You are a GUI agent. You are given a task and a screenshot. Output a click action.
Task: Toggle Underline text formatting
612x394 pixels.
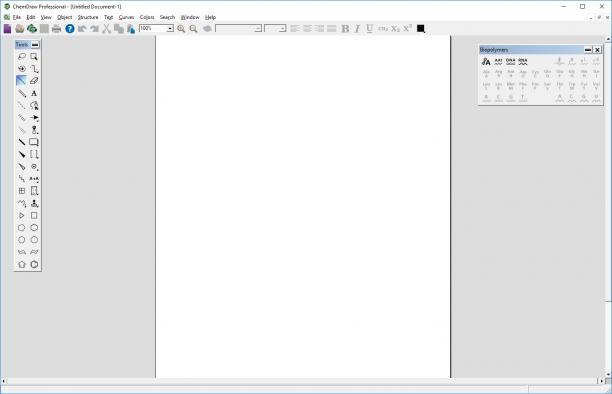coord(369,29)
